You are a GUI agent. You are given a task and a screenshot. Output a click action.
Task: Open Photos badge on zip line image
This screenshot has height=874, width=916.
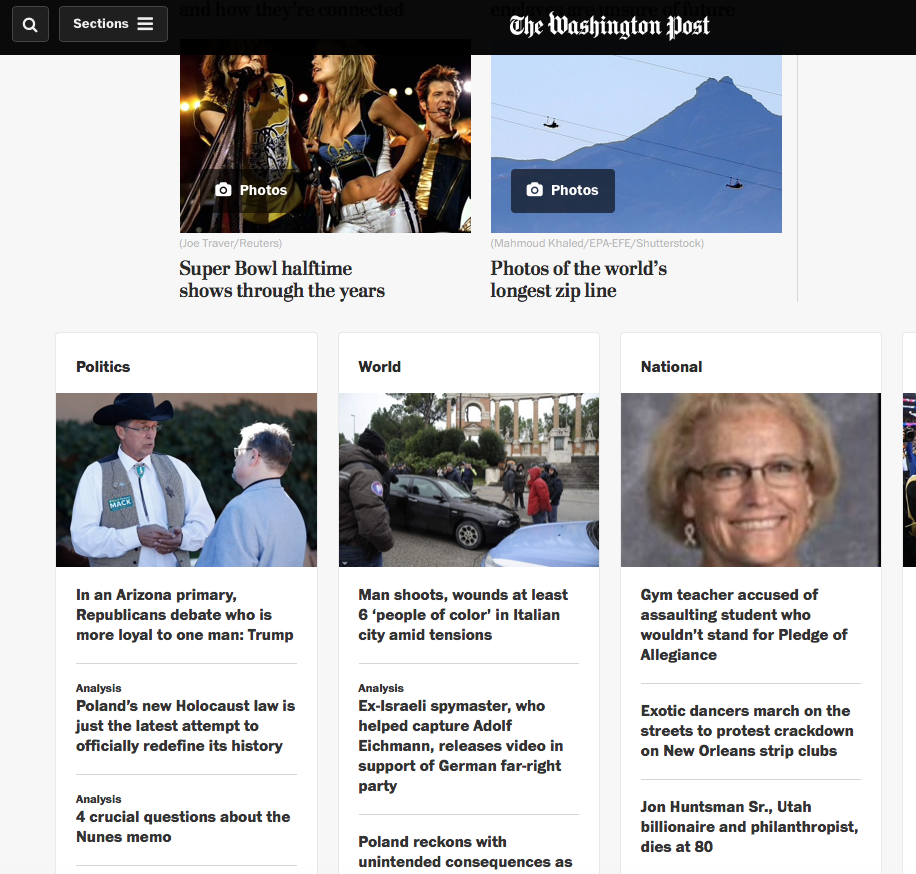(x=563, y=190)
